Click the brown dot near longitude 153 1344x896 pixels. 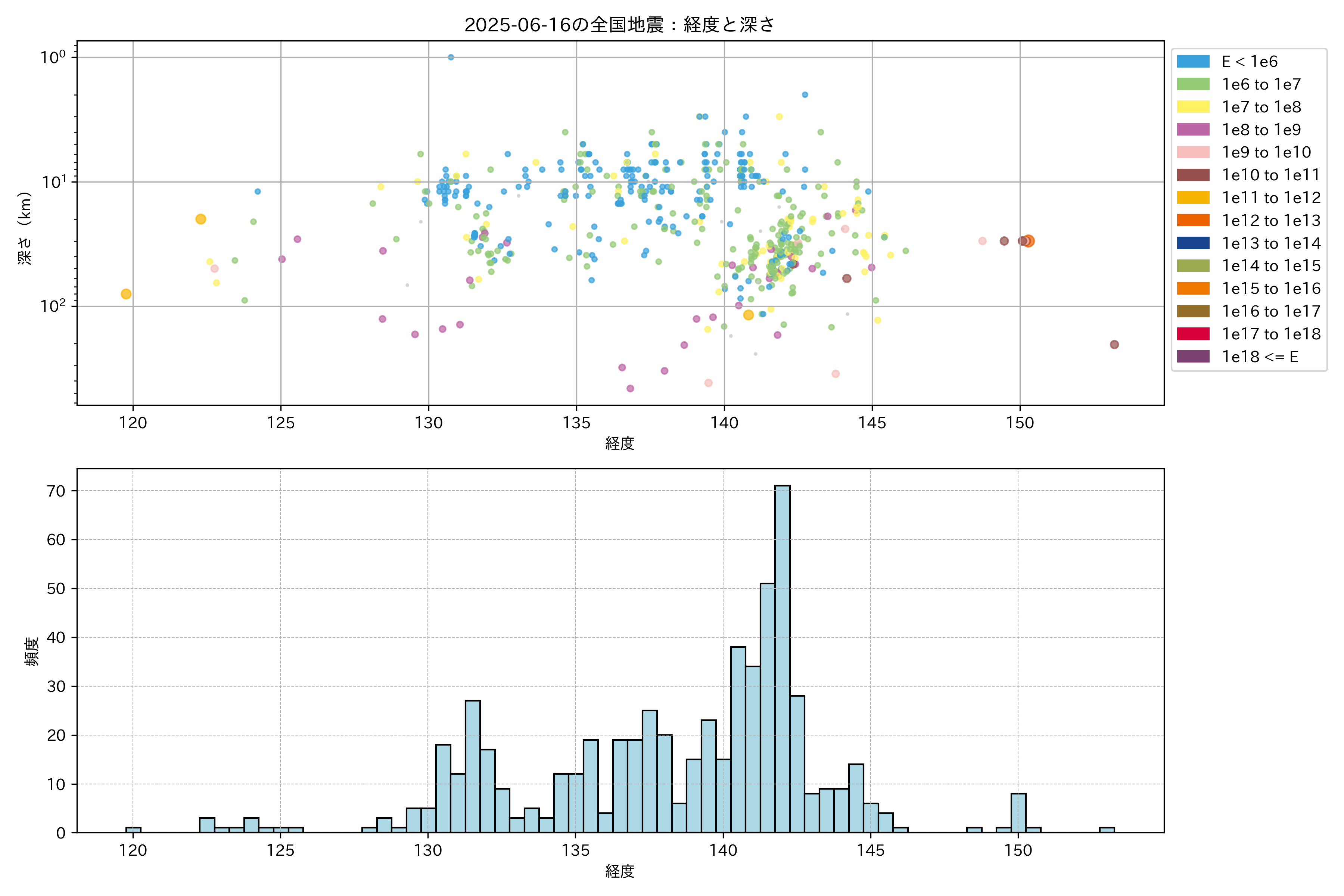coord(1114,345)
